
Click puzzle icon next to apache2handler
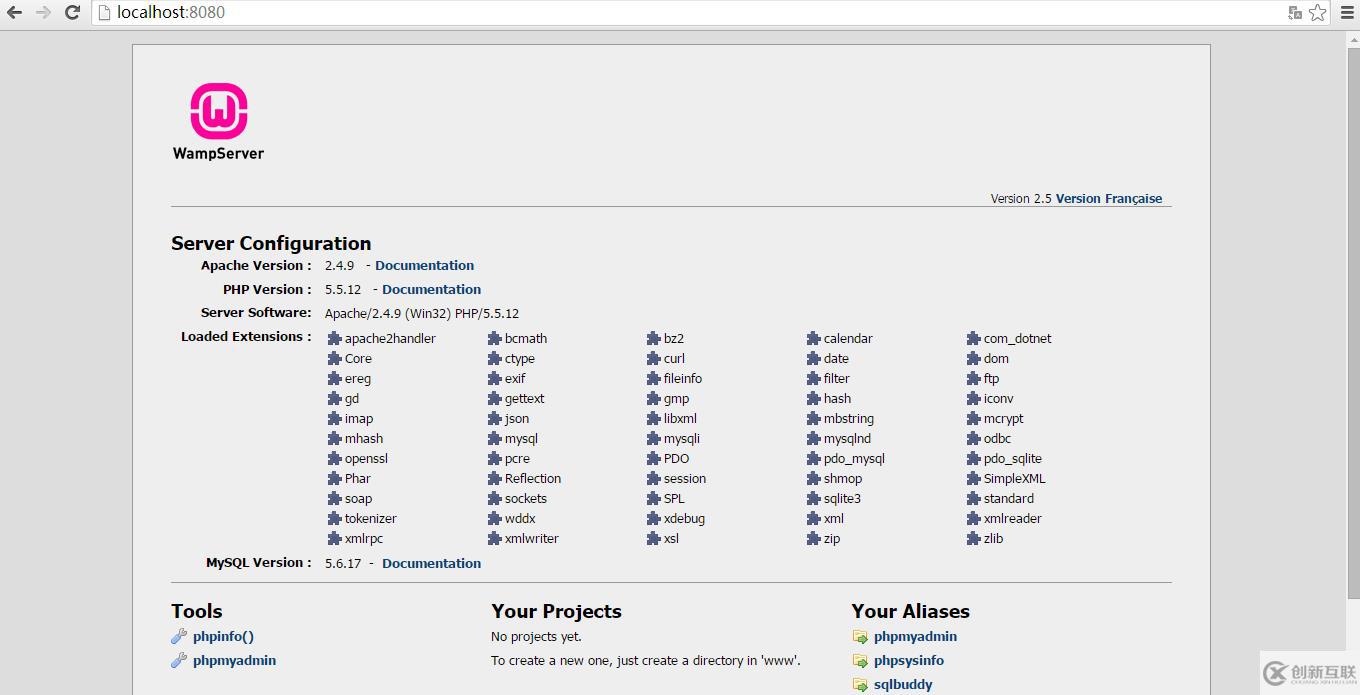pyautogui.click(x=335, y=339)
